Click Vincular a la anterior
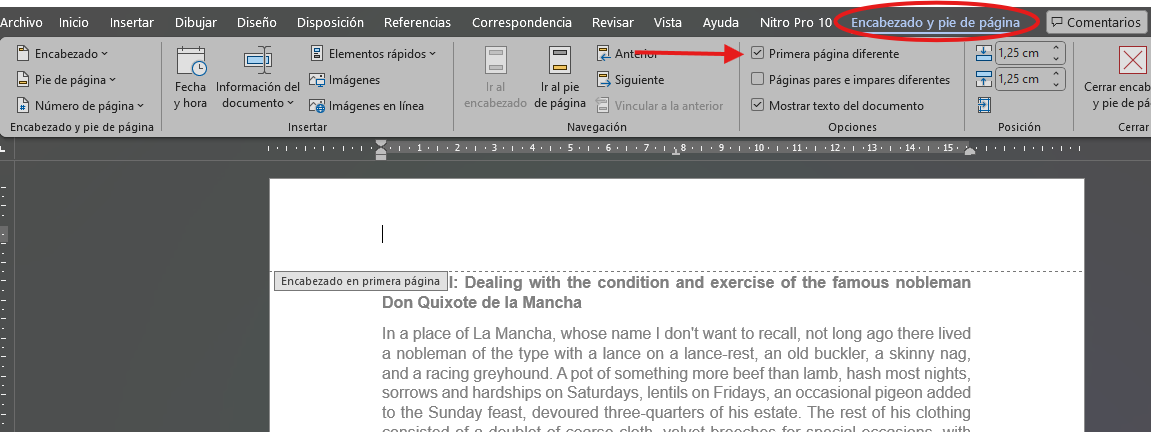Viewport: 1151px width, 432px height. pyautogui.click(x=660, y=106)
